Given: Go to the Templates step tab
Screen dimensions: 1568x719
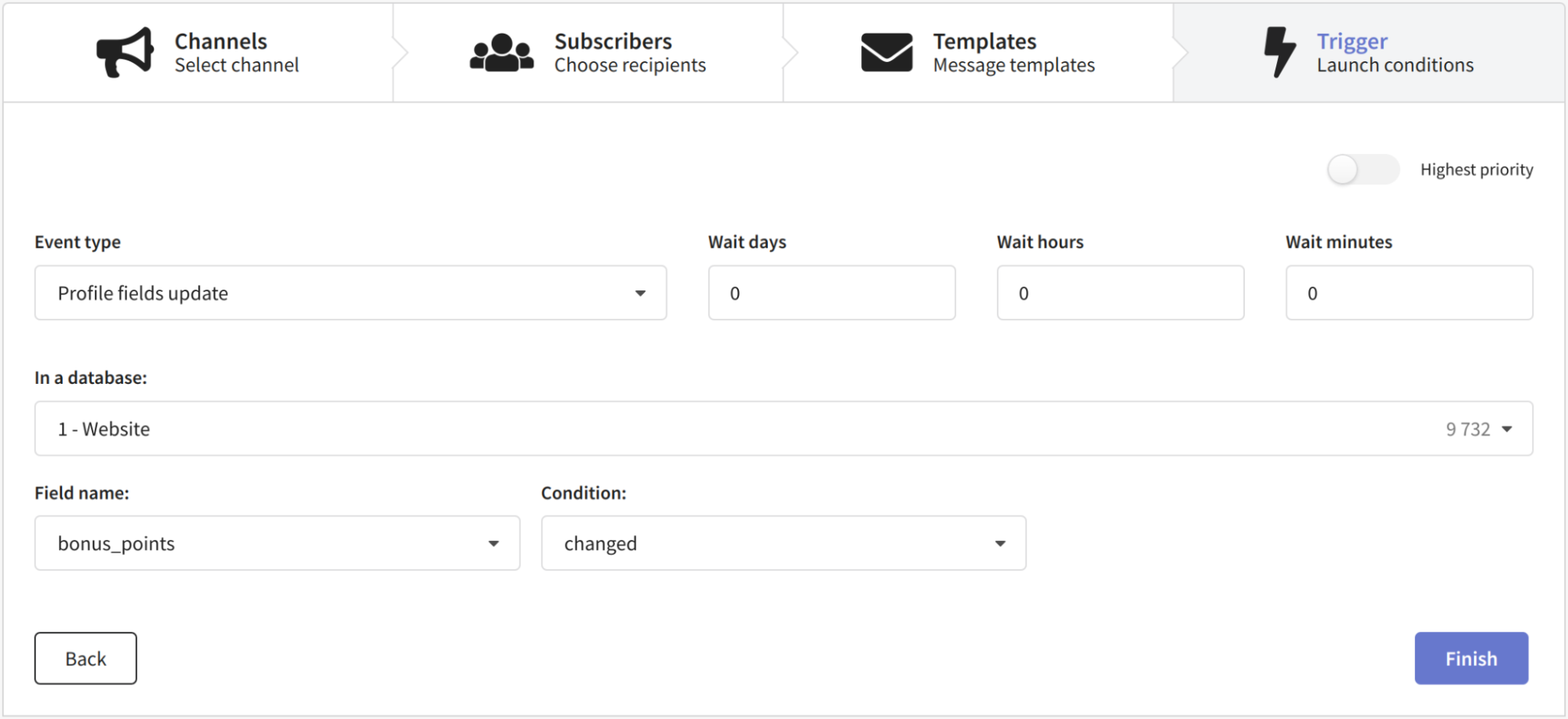Looking at the screenshot, I should coord(978,53).
